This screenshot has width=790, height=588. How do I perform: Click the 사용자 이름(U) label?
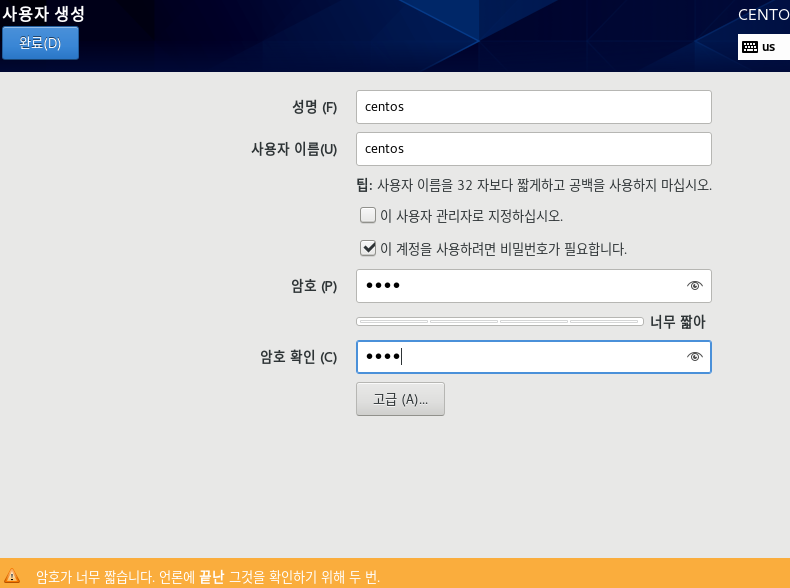click(x=294, y=149)
